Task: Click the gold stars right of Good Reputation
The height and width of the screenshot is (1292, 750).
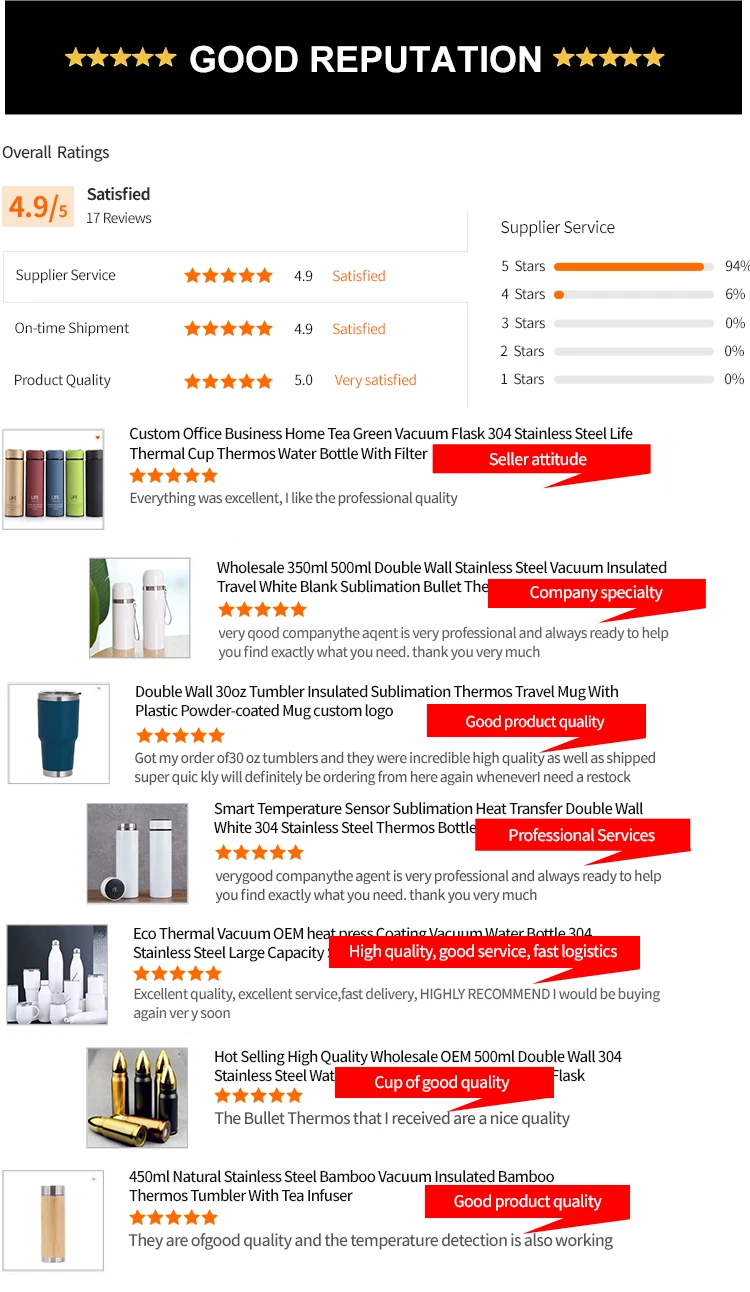Action: [609, 57]
